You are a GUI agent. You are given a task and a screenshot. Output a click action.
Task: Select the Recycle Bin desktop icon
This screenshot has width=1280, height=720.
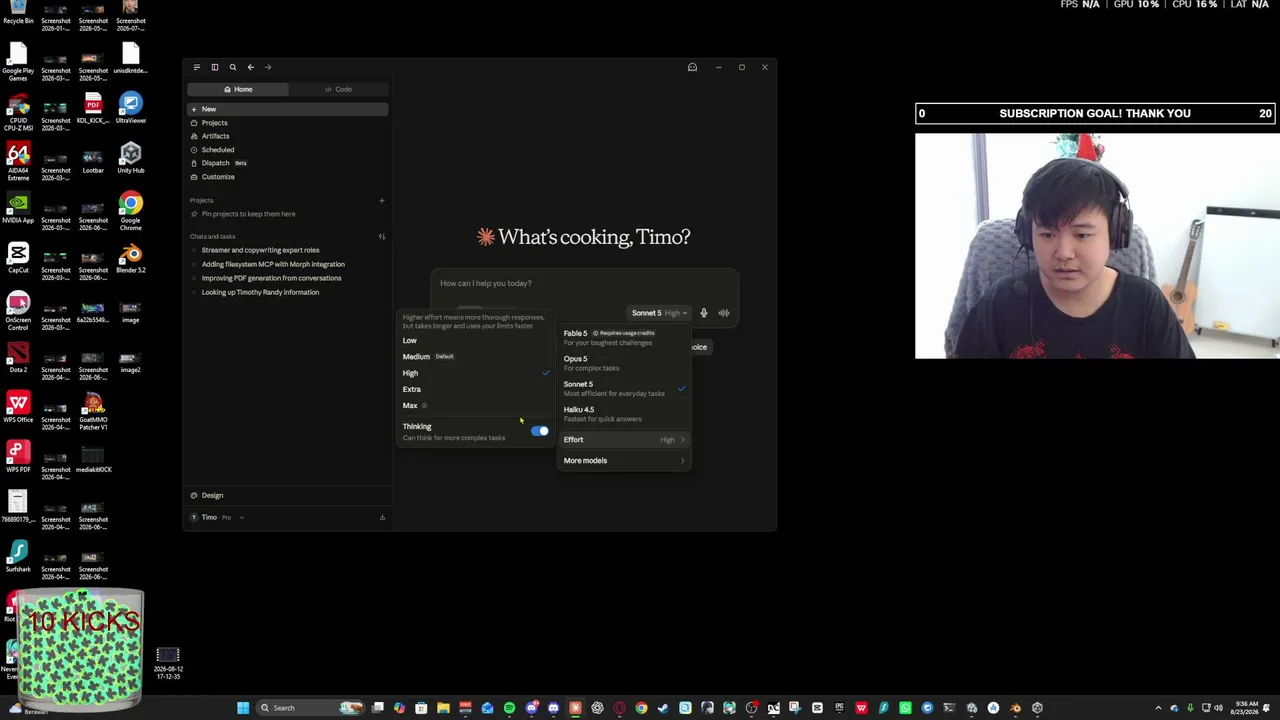(x=18, y=12)
